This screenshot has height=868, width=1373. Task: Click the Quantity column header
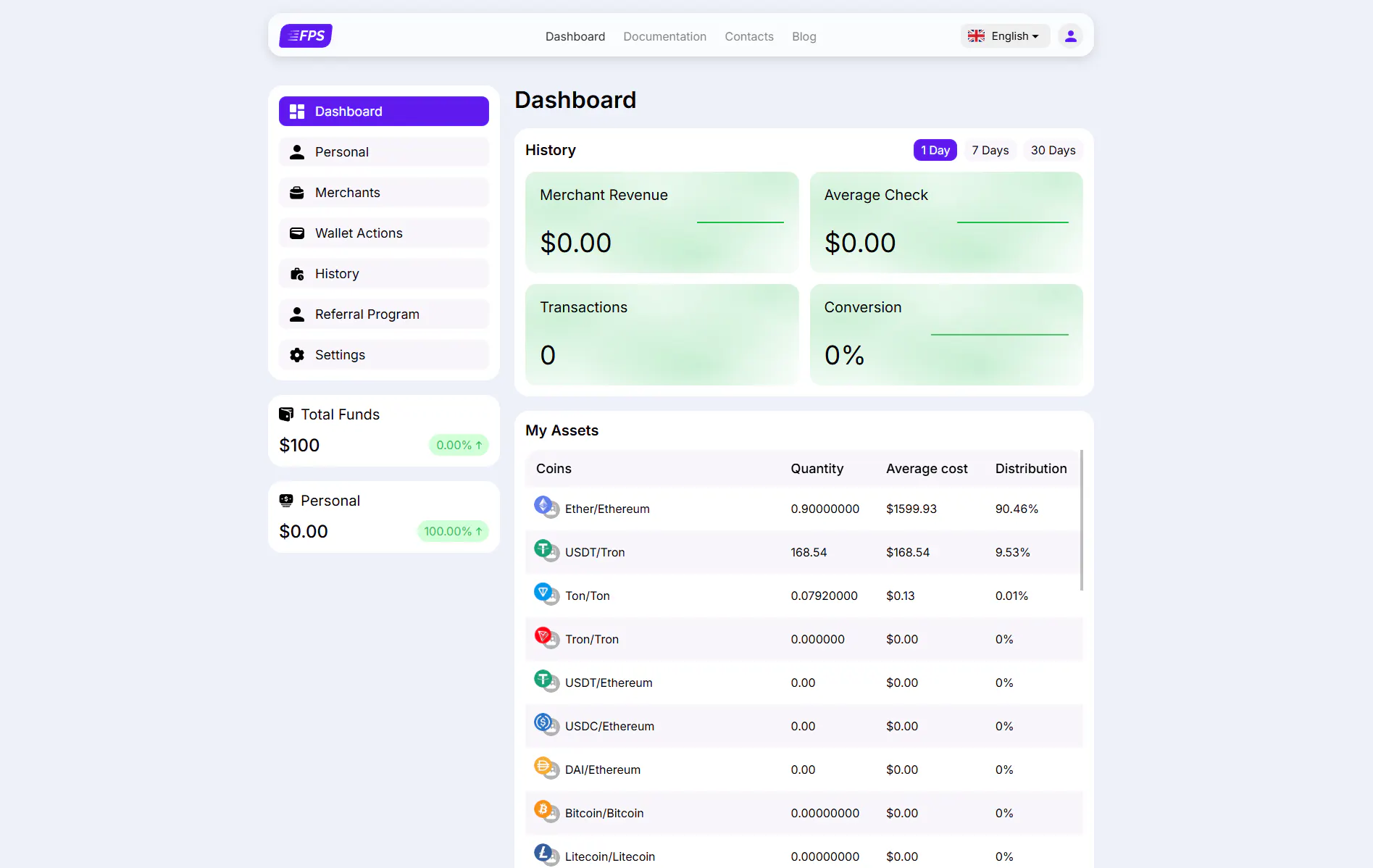point(817,469)
